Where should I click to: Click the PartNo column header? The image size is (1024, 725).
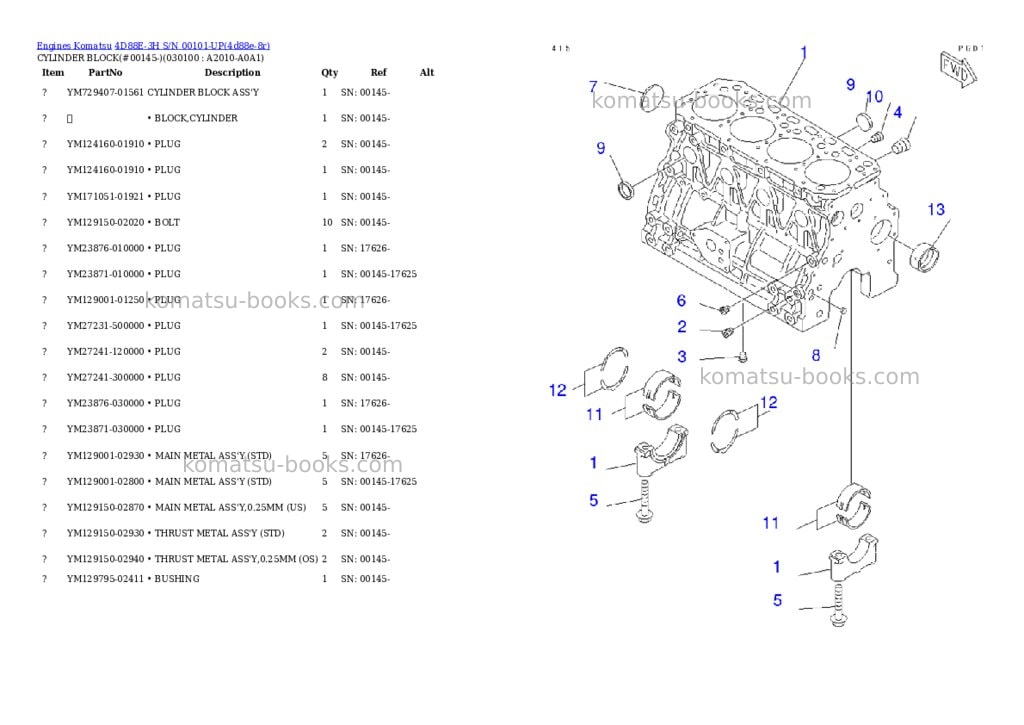[x=105, y=72]
